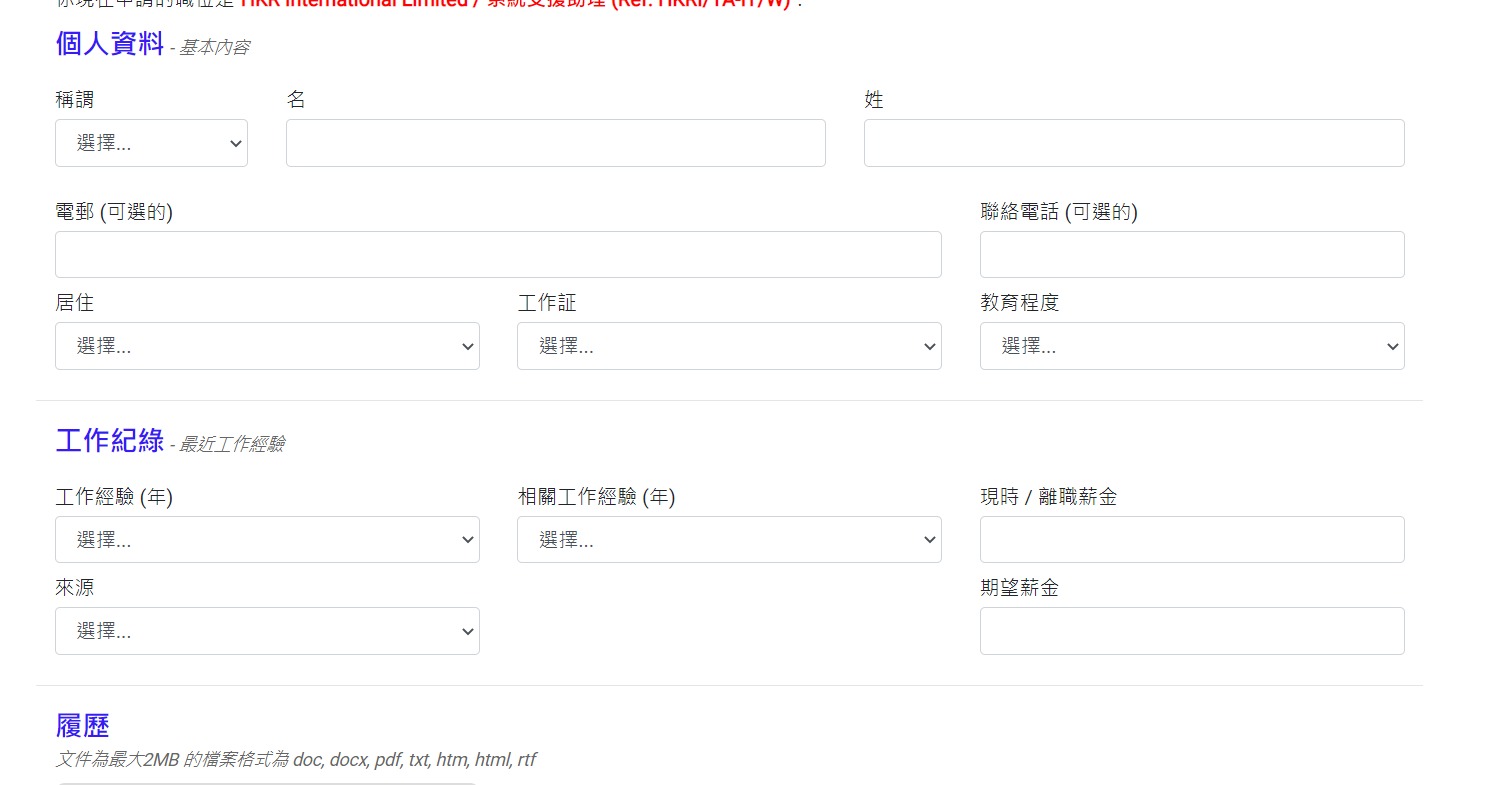Expand the 居住 residence dropdown
The image size is (1490, 785).
click(x=267, y=346)
